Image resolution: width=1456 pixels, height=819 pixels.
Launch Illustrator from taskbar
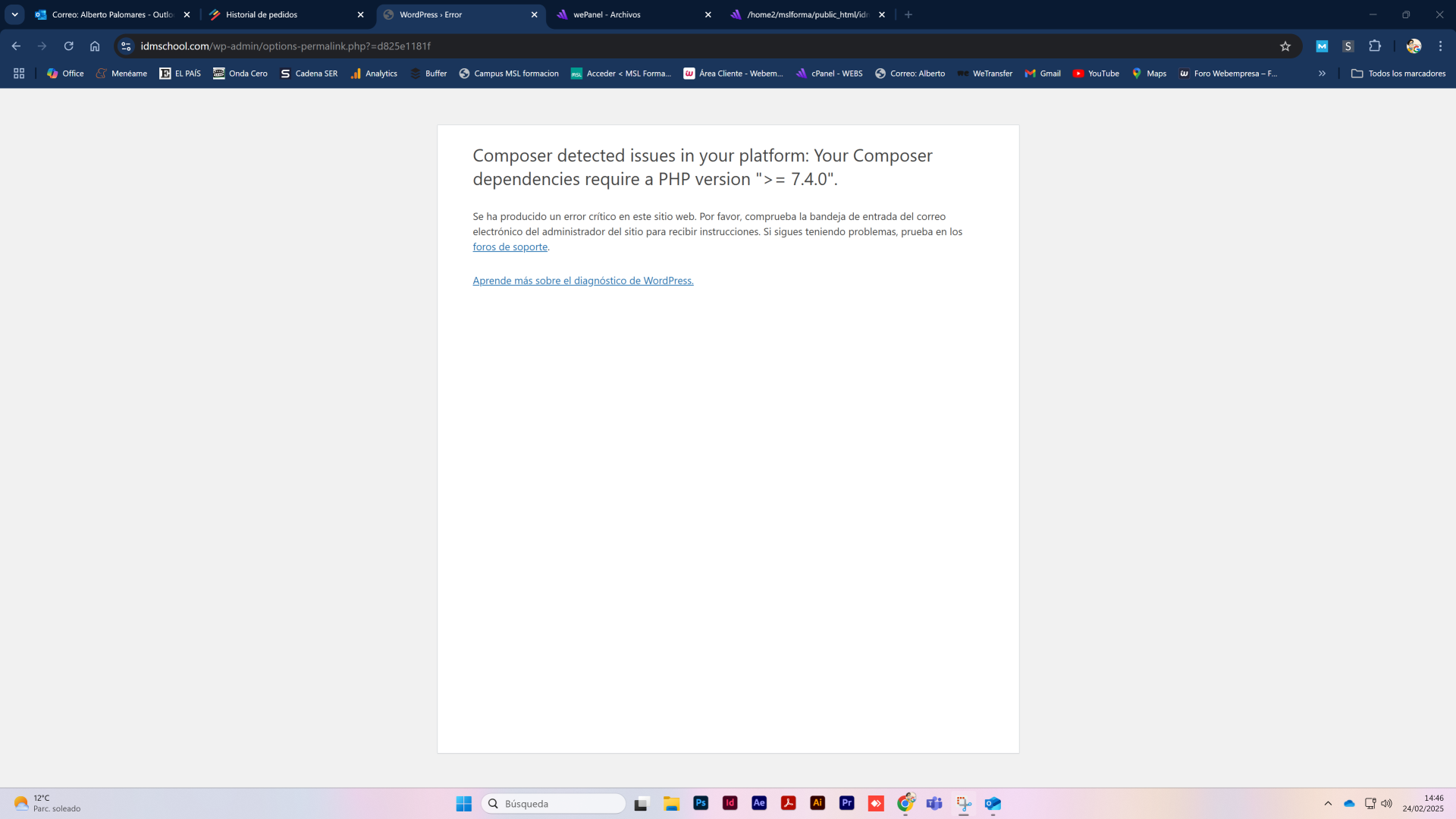817,803
